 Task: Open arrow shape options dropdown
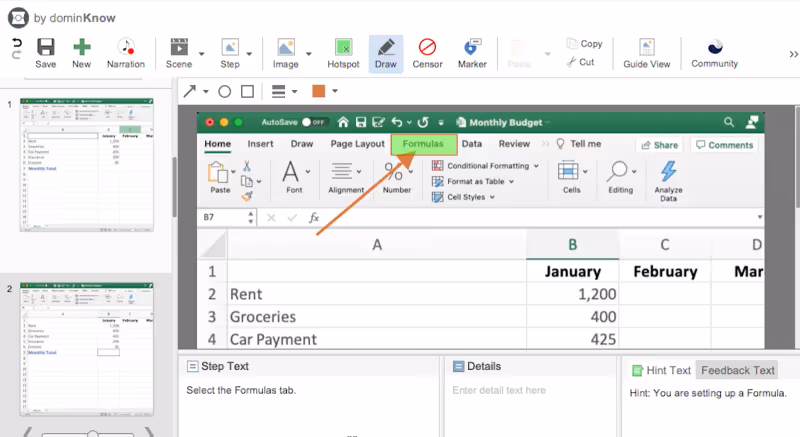coord(206,92)
